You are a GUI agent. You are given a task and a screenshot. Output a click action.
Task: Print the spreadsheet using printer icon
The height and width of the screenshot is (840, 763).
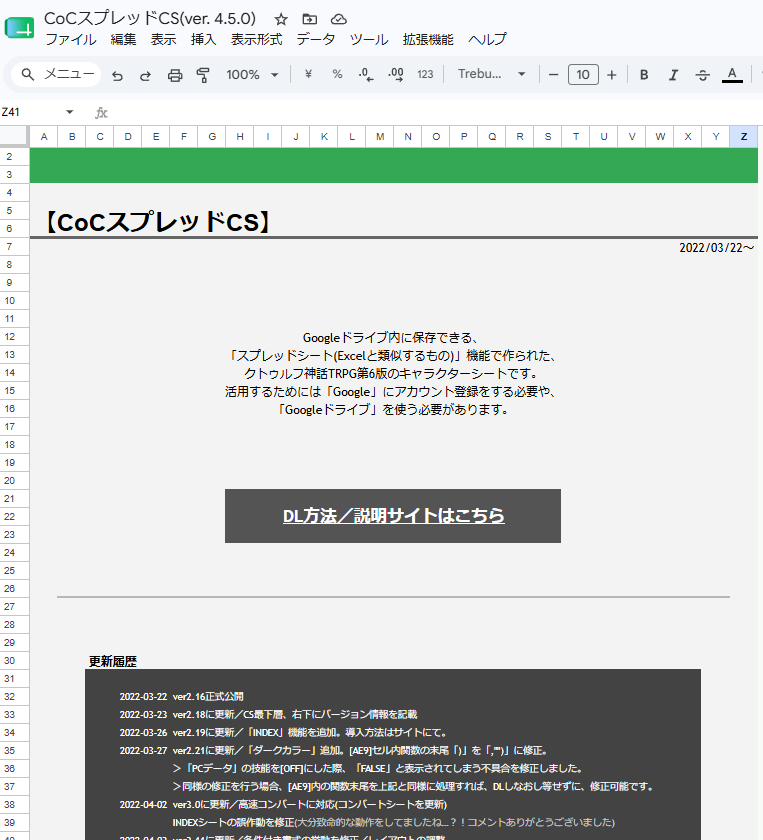pos(175,75)
